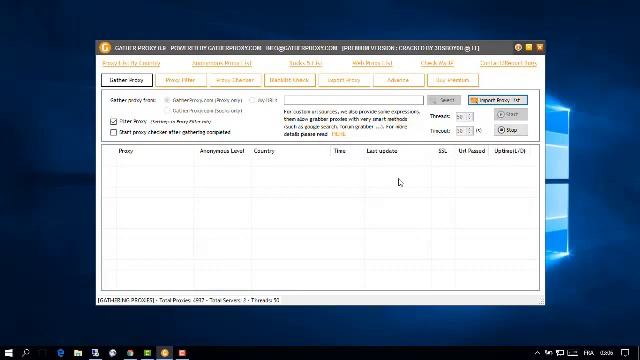Open File Explorer from the taskbar

point(78,353)
